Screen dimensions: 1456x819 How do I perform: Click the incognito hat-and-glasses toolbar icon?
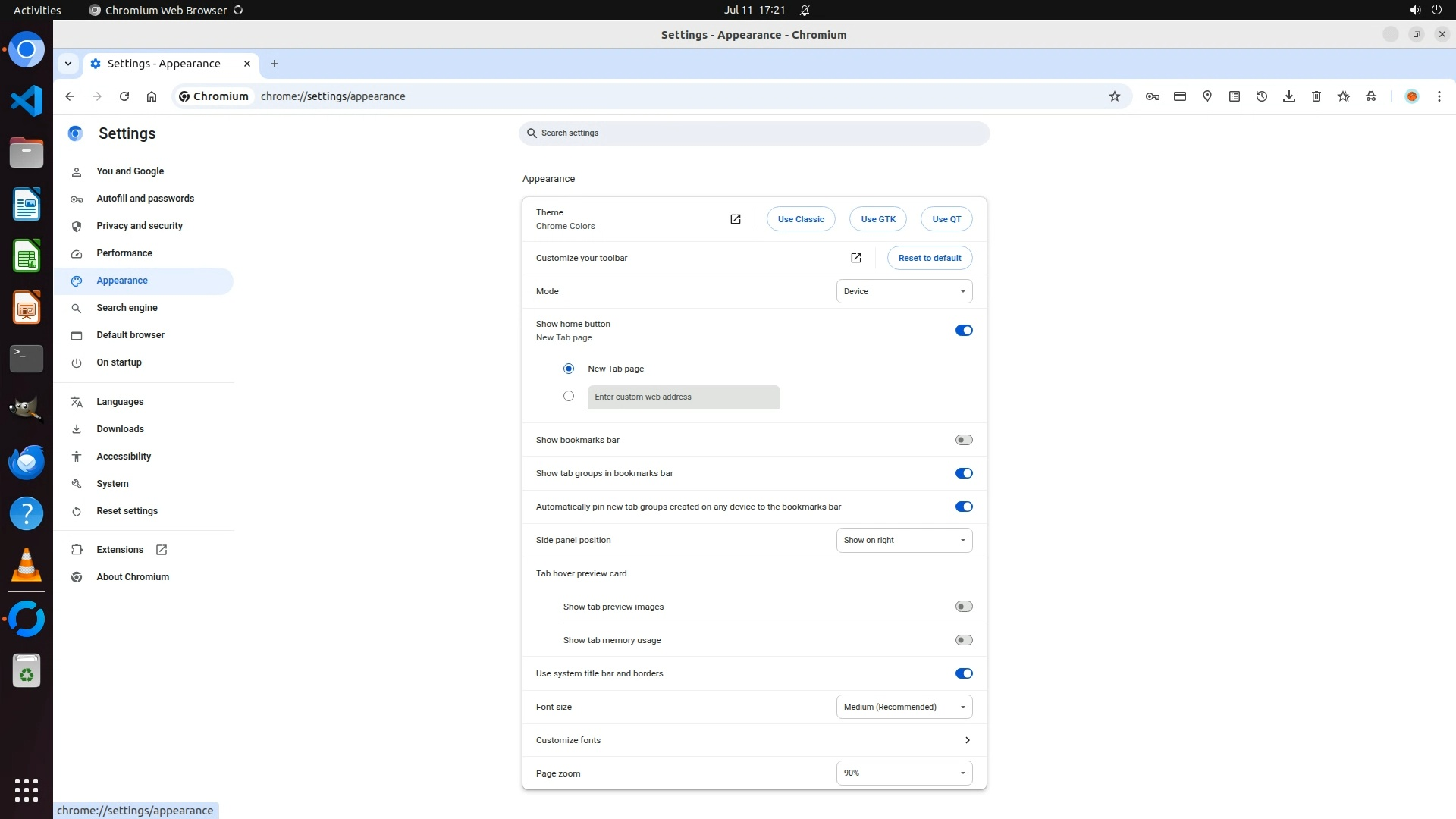[x=1370, y=96]
